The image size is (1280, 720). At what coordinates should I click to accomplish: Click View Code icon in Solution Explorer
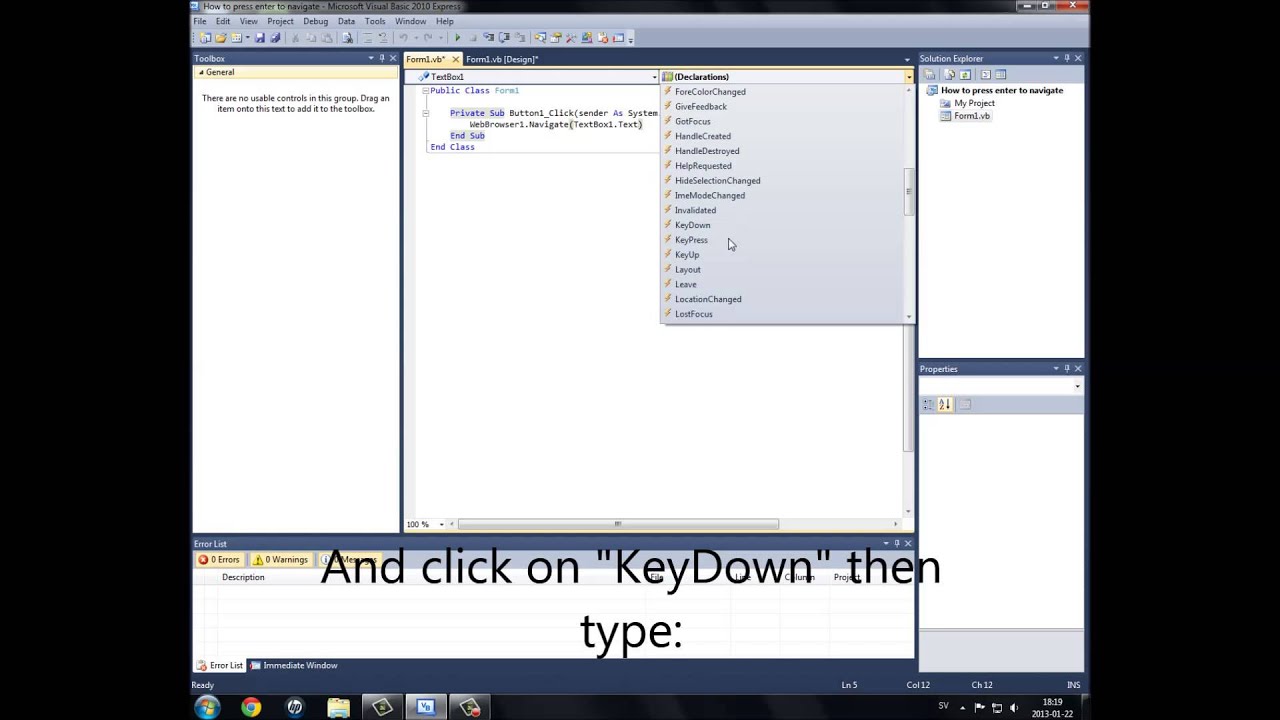985,75
